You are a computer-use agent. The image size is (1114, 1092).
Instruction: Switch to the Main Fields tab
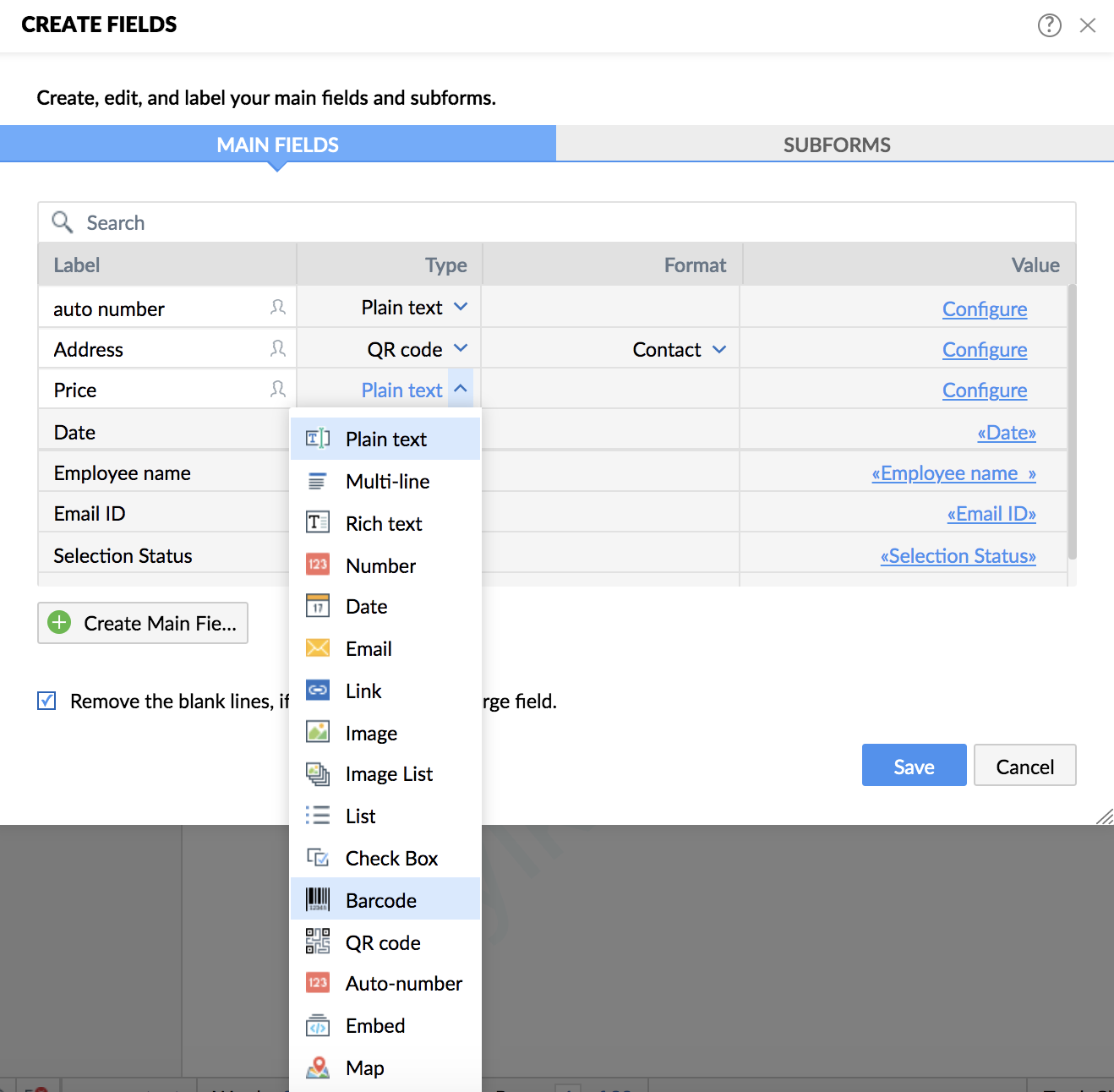(278, 144)
